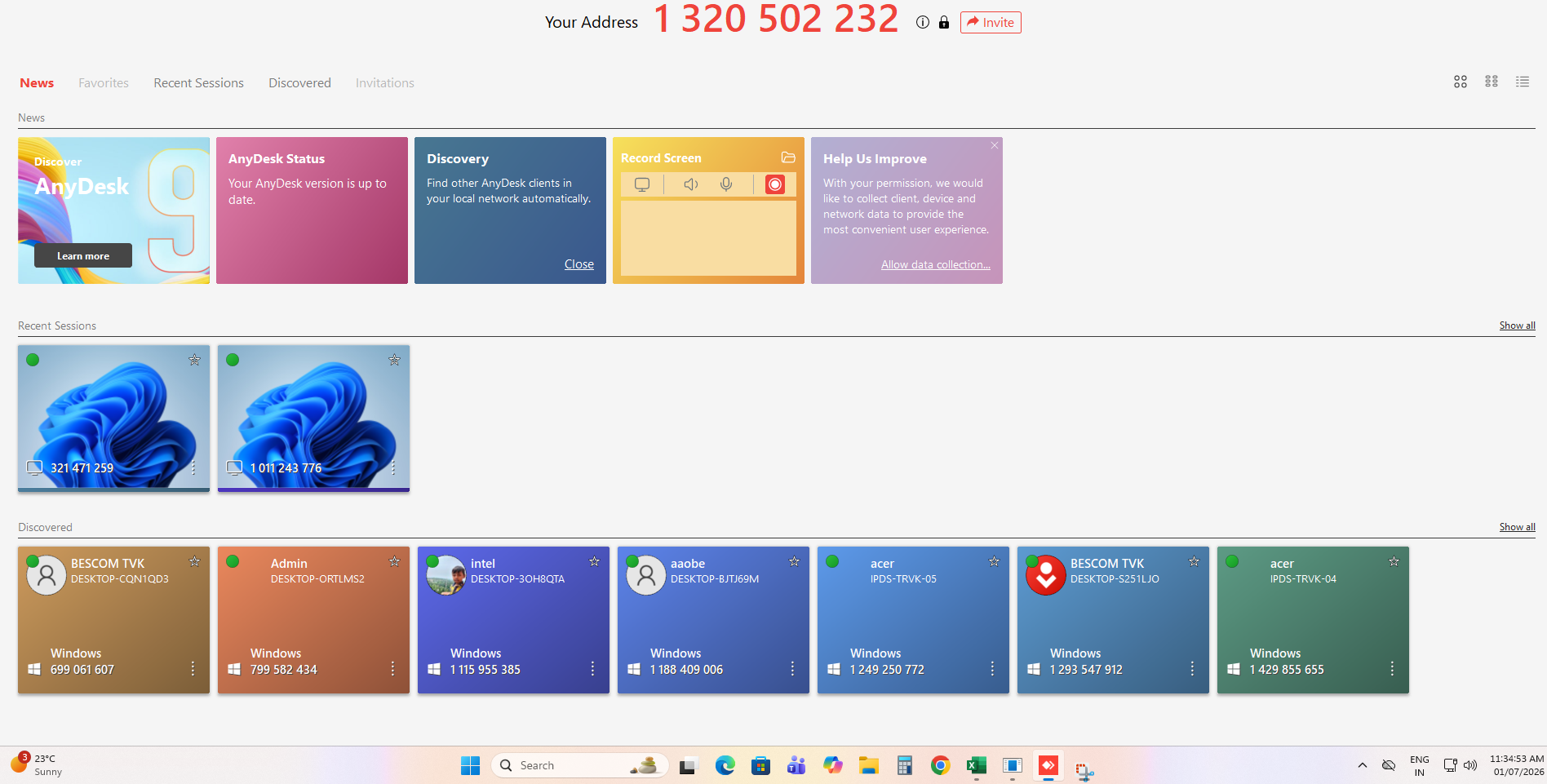Star the acer IPDS-TRVK-05 device
The width and height of the screenshot is (1547, 784).
pyautogui.click(x=994, y=561)
